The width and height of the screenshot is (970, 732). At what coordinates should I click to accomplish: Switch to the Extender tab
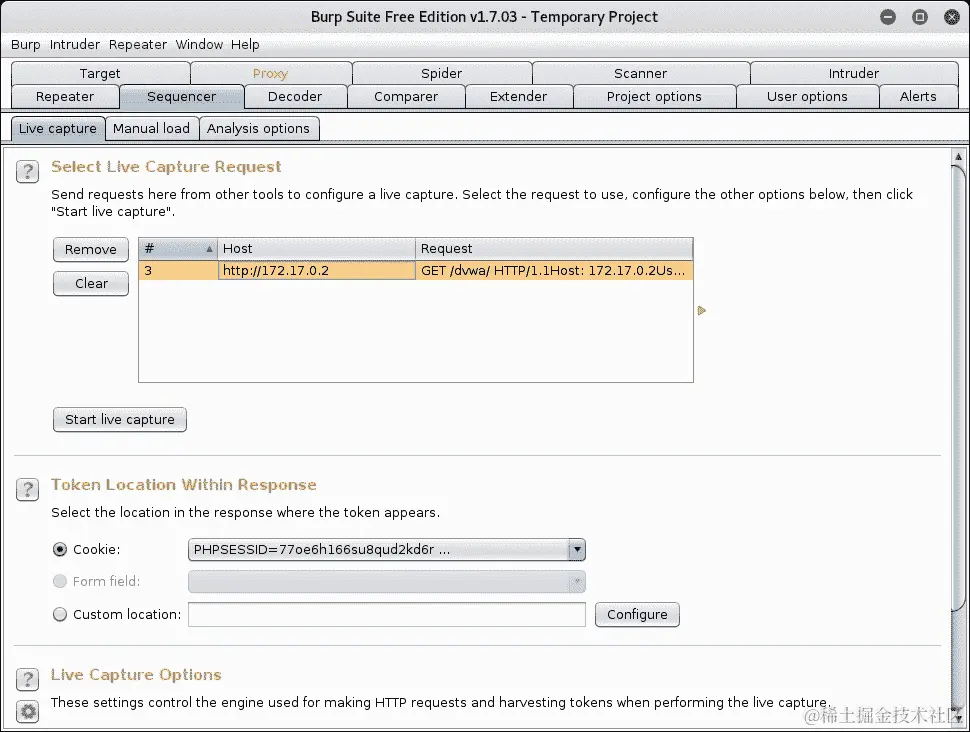tap(518, 97)
